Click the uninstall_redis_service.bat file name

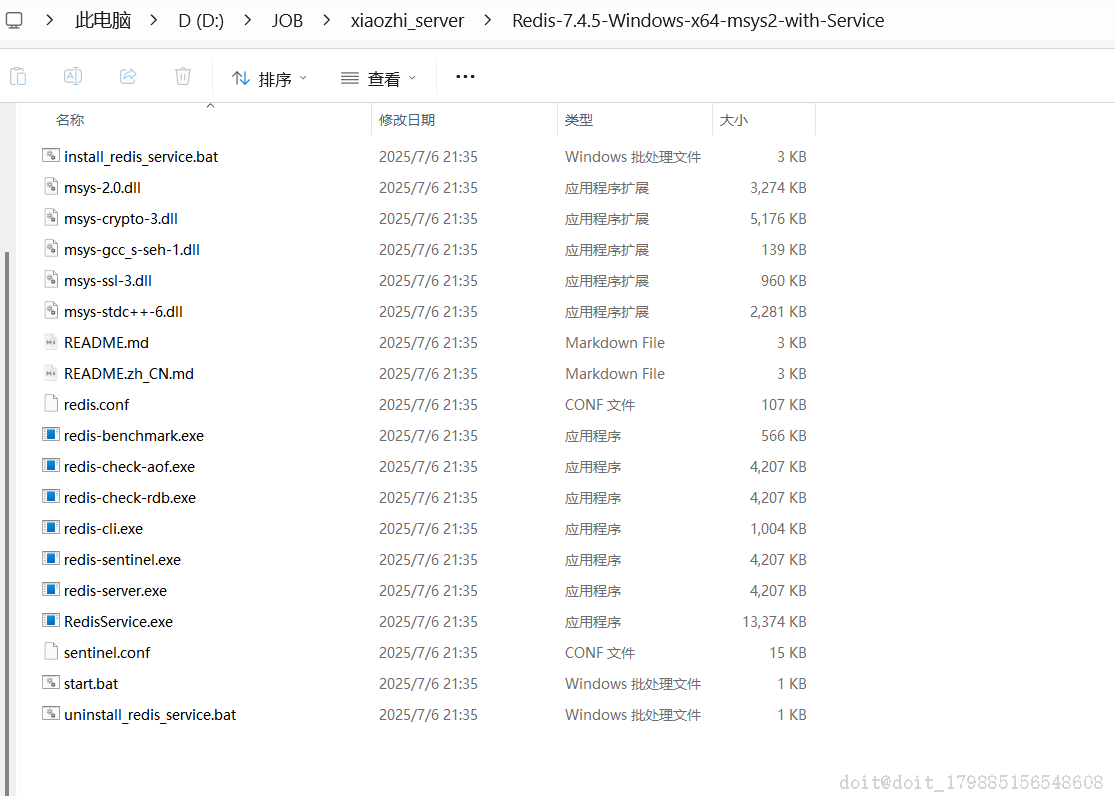pos(150,715)
